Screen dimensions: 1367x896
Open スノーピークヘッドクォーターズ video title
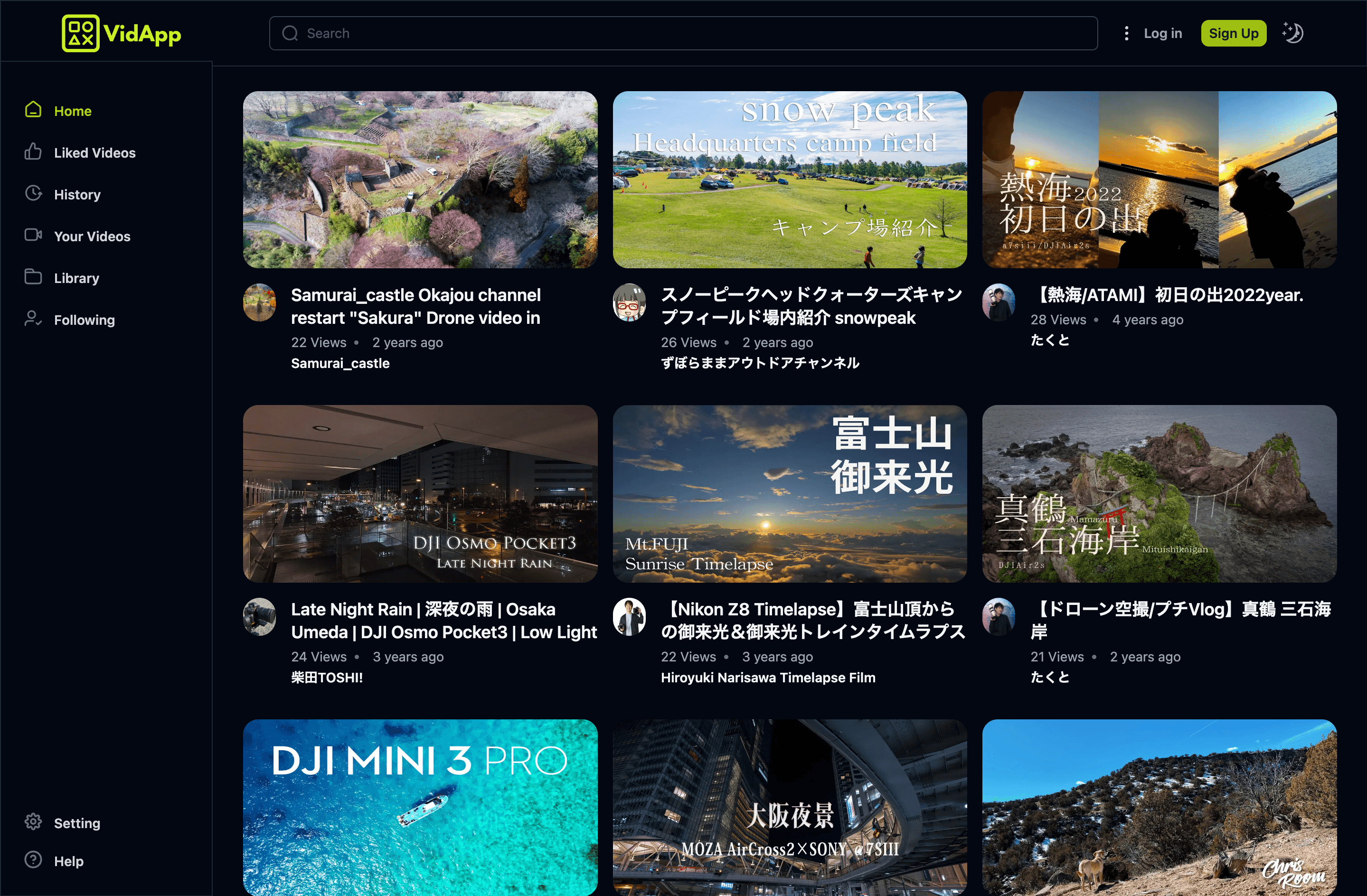tap(811, 306)
